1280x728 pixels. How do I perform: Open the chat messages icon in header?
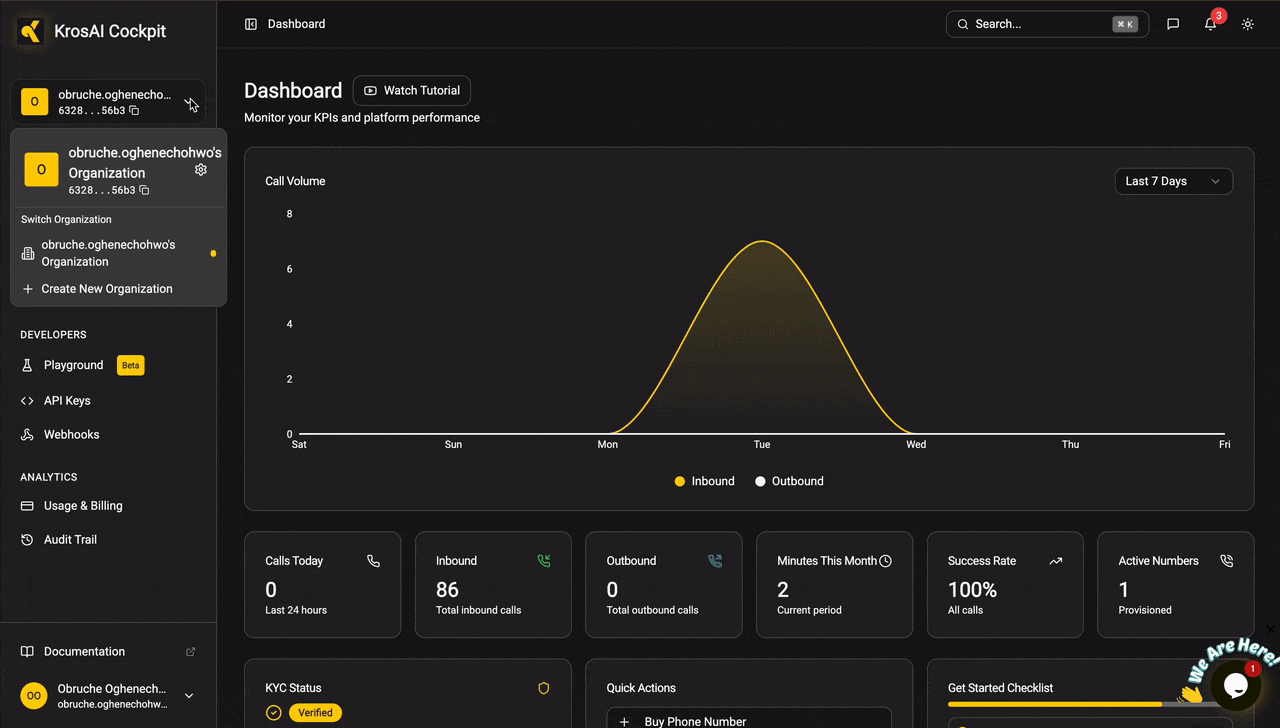point(1173,24)
